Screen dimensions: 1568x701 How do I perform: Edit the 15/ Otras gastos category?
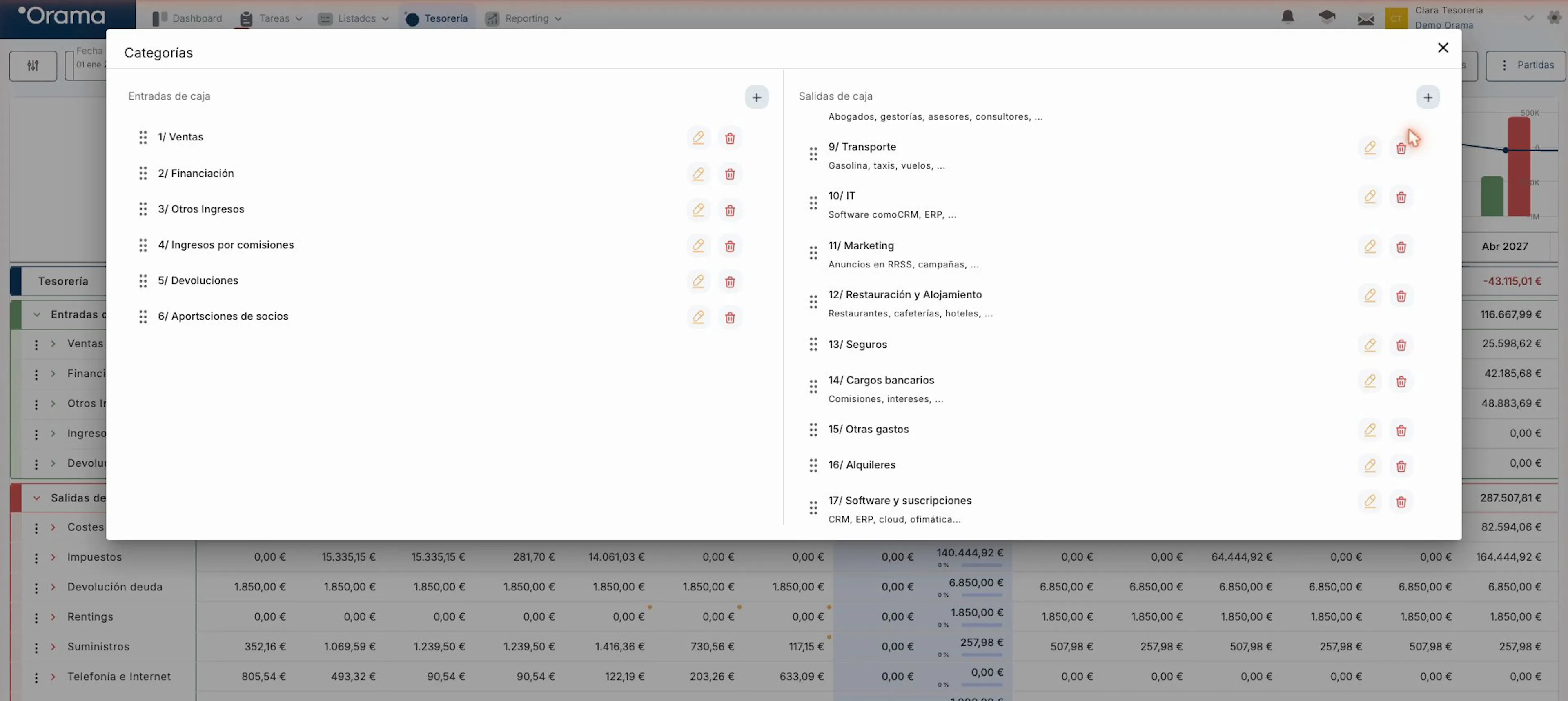(1370, 430)
